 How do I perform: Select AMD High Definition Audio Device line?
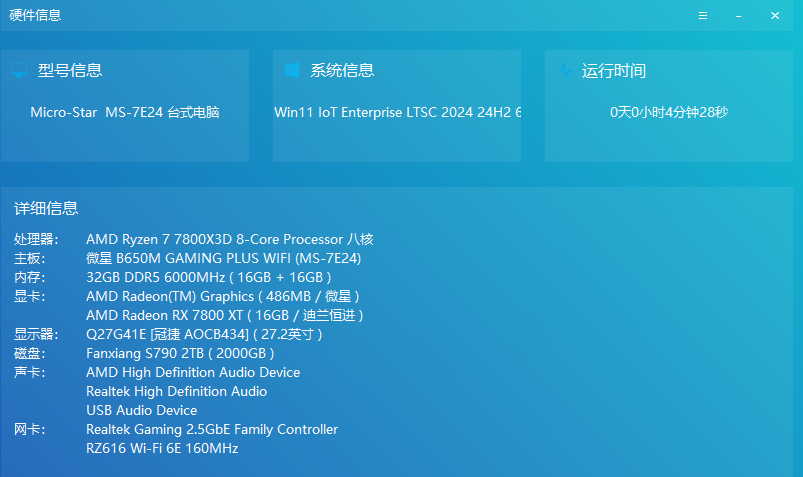[193, 372]
